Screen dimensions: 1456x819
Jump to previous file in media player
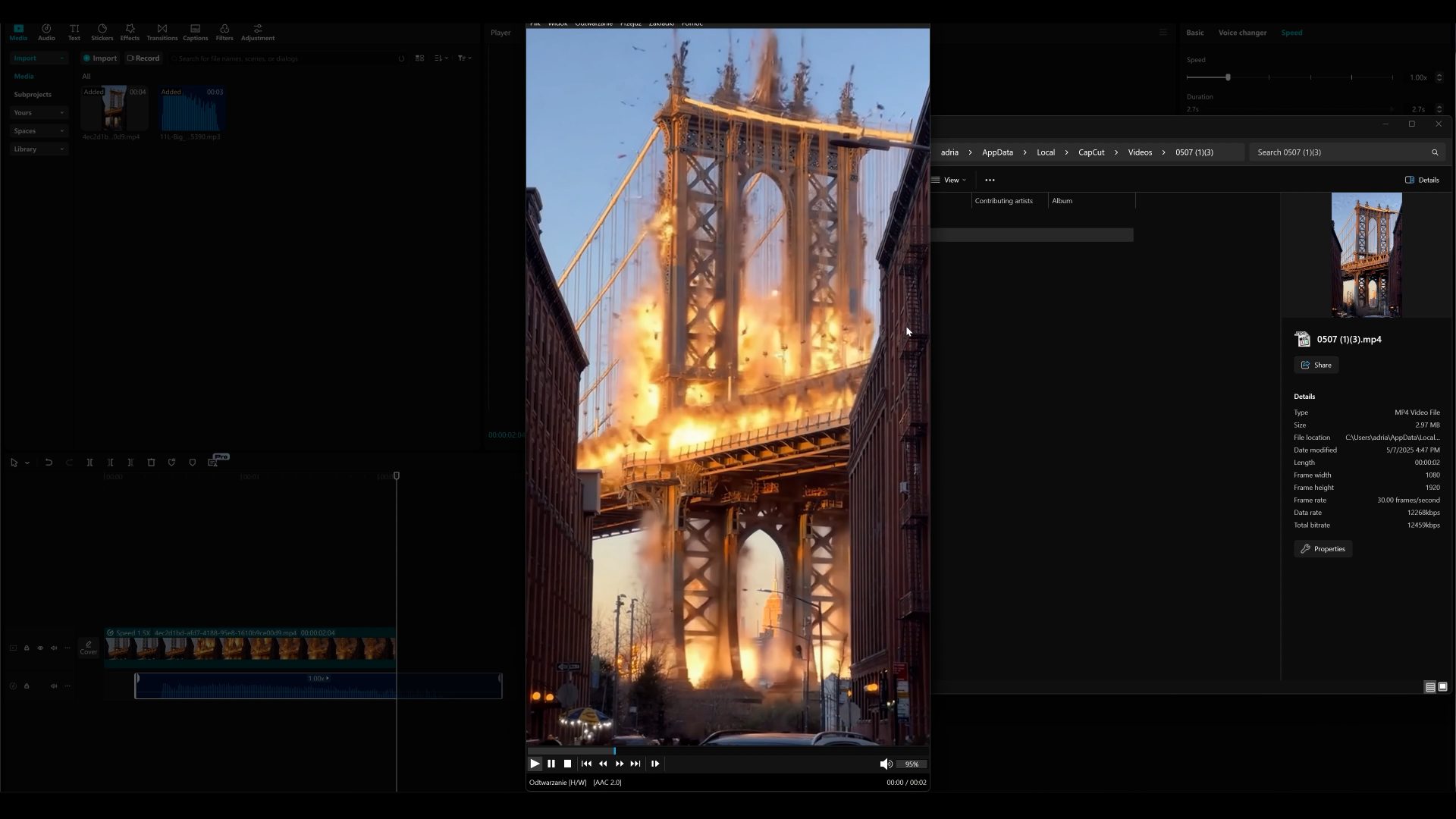point(586,764)
